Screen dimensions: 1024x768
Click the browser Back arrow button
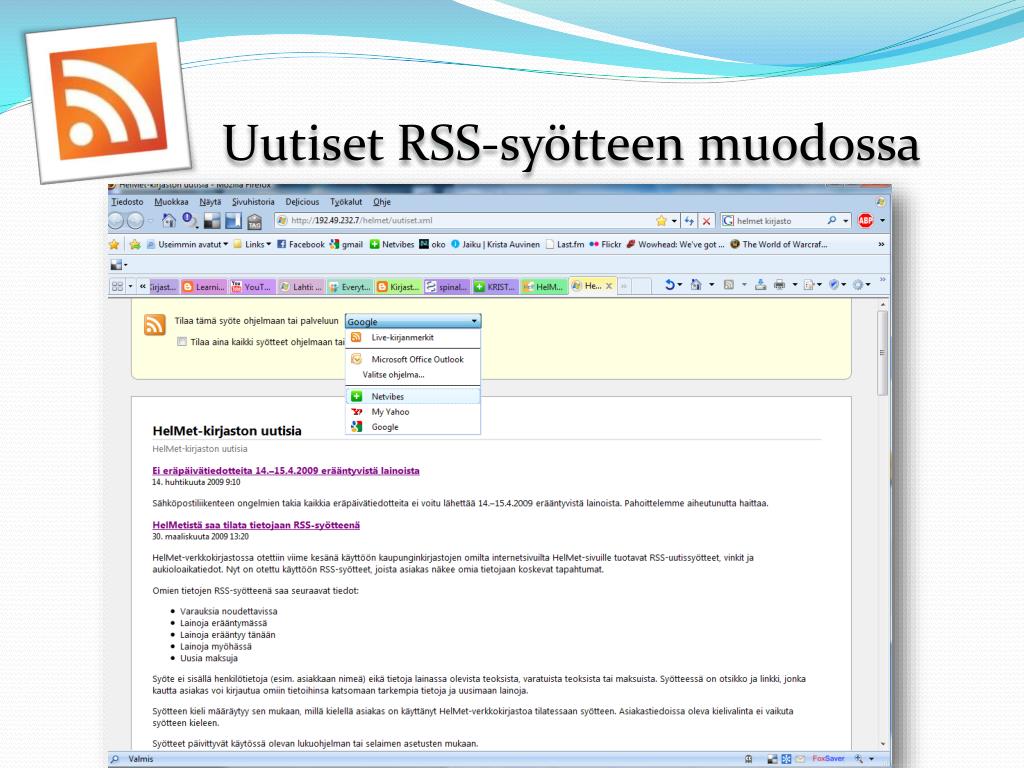[x=116, y=221]
